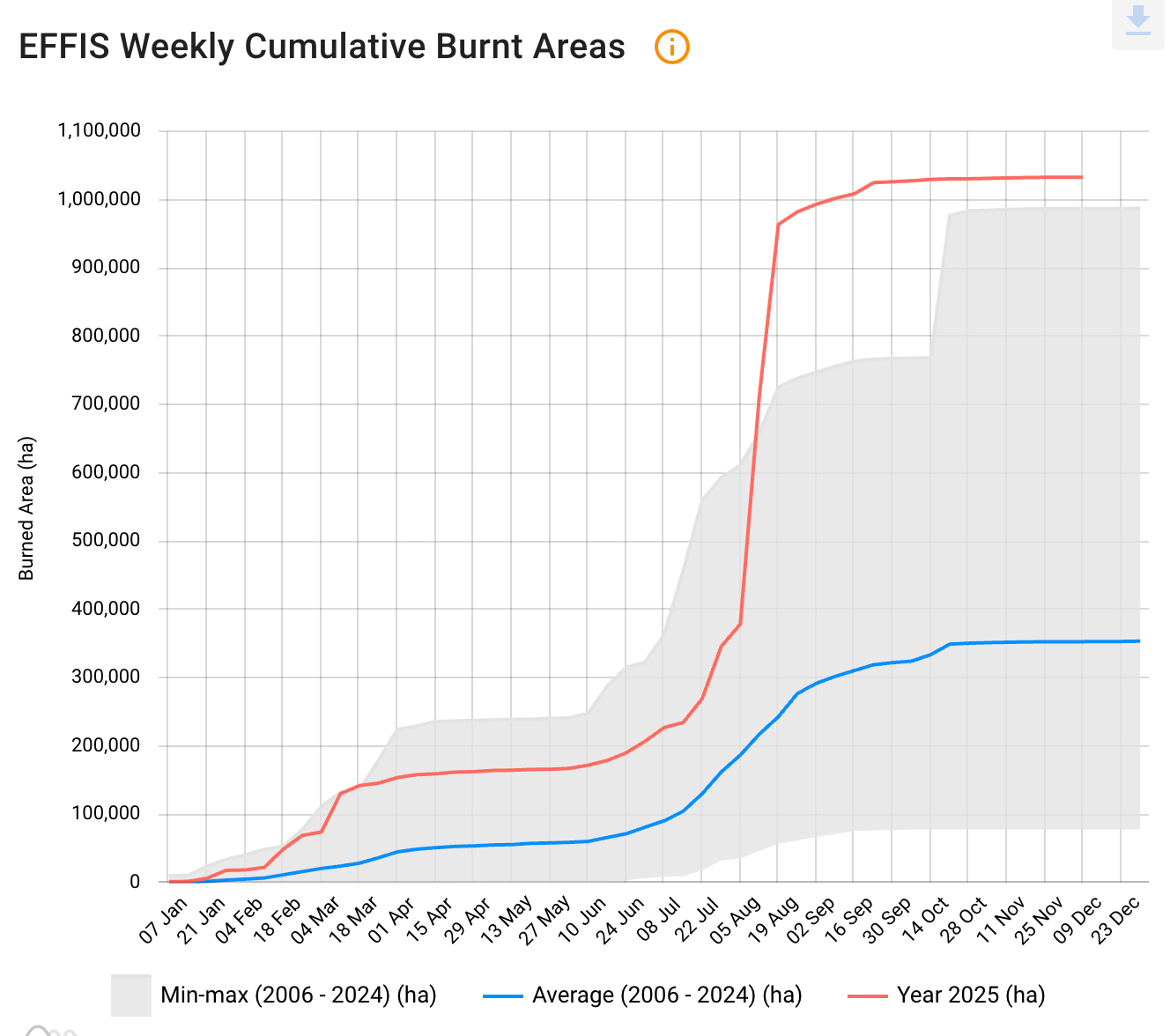1170x1036 pixels.
Task: Click the 01 Apr x-axis label
Action: [393, 919]
